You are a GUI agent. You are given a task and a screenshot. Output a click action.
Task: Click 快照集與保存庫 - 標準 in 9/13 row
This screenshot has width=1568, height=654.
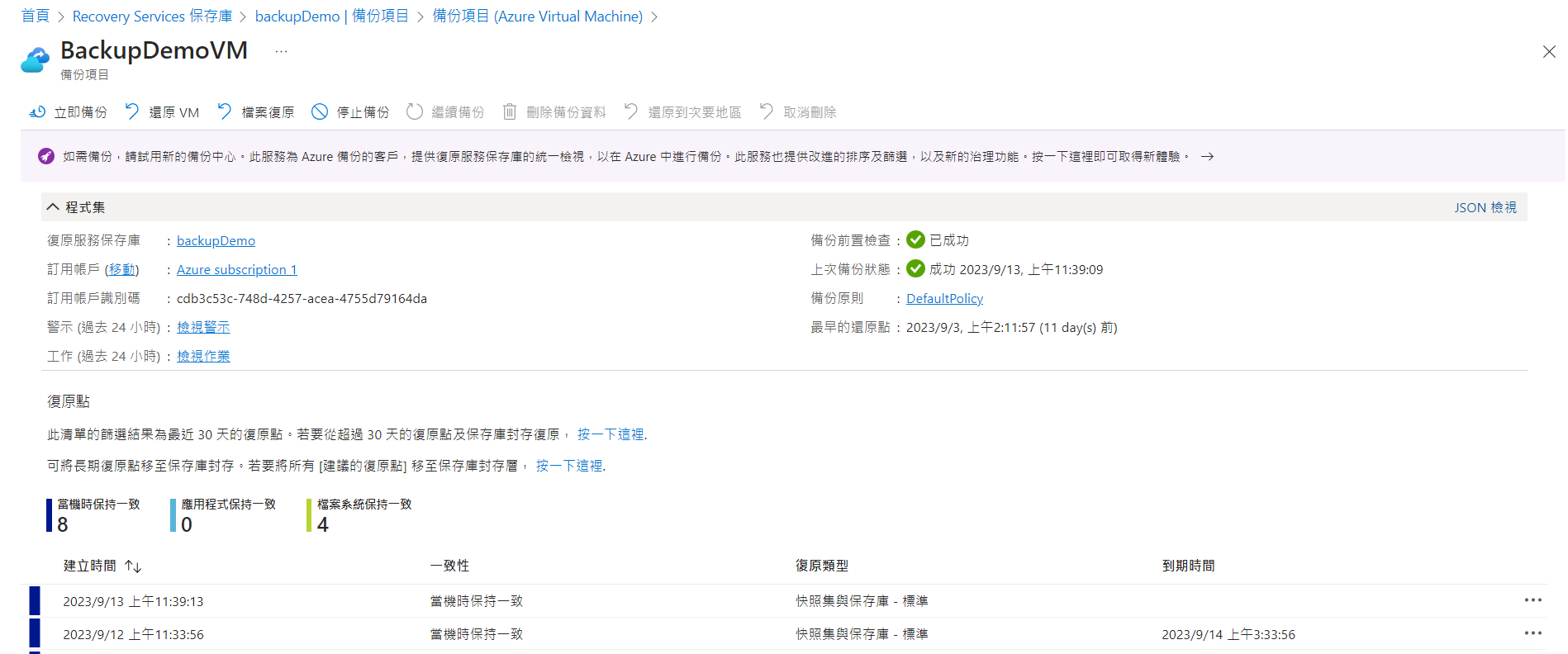tap(862, 601)
